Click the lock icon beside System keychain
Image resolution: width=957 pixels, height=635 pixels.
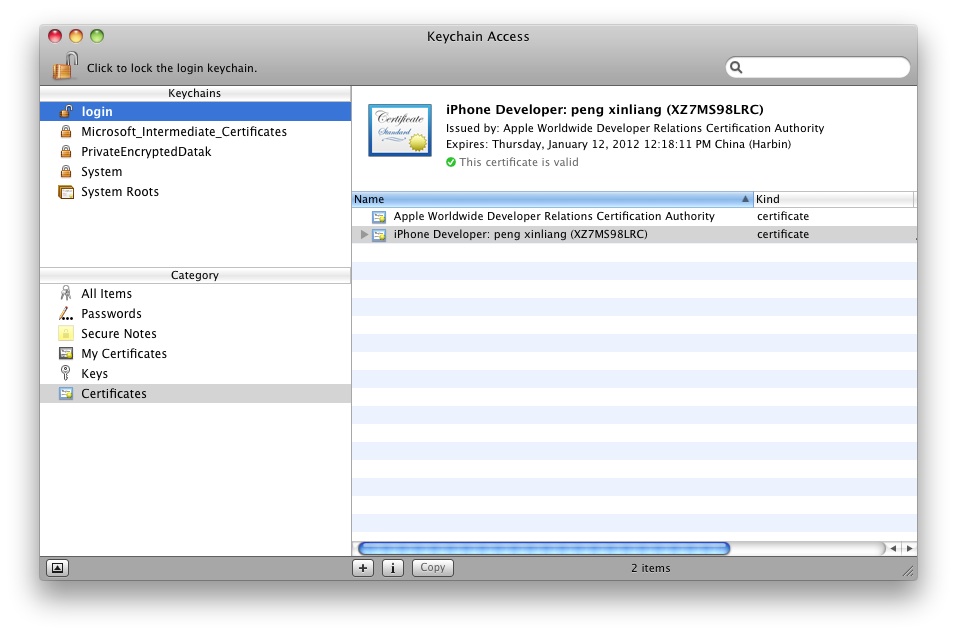[66, 172]
